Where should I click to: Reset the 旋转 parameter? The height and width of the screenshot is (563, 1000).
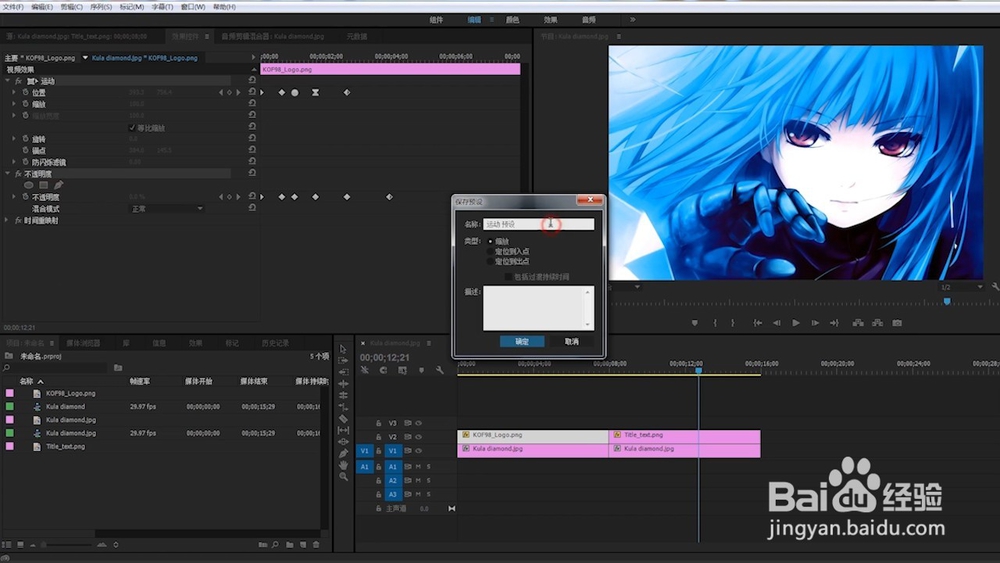[x=252, y=138]
